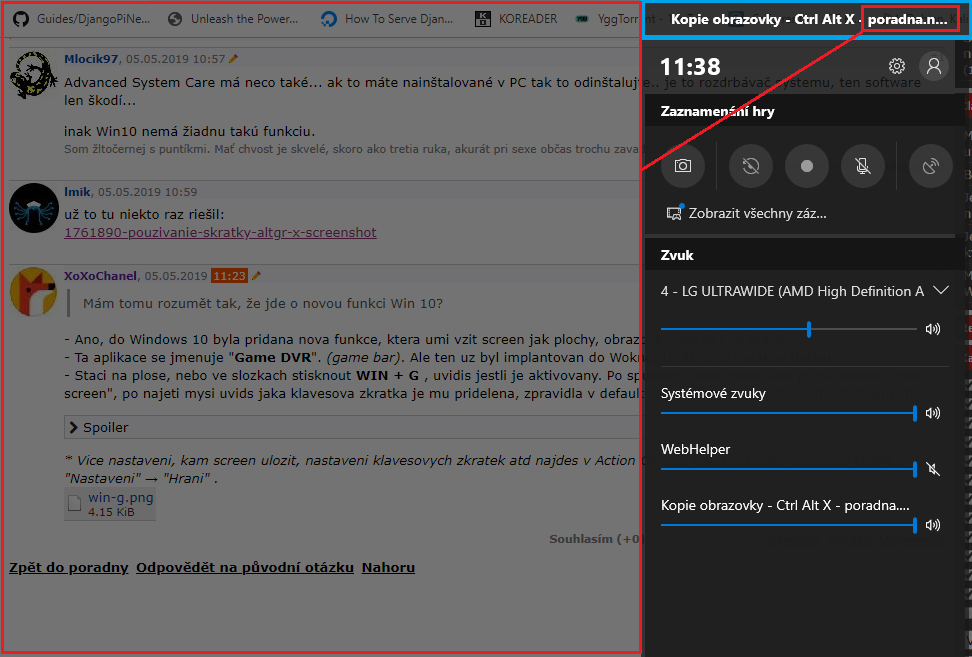Expand the LG ULTRAWIDE audio device dropdown
This screenshot has height=657, width=972.
tap(941, 290)
